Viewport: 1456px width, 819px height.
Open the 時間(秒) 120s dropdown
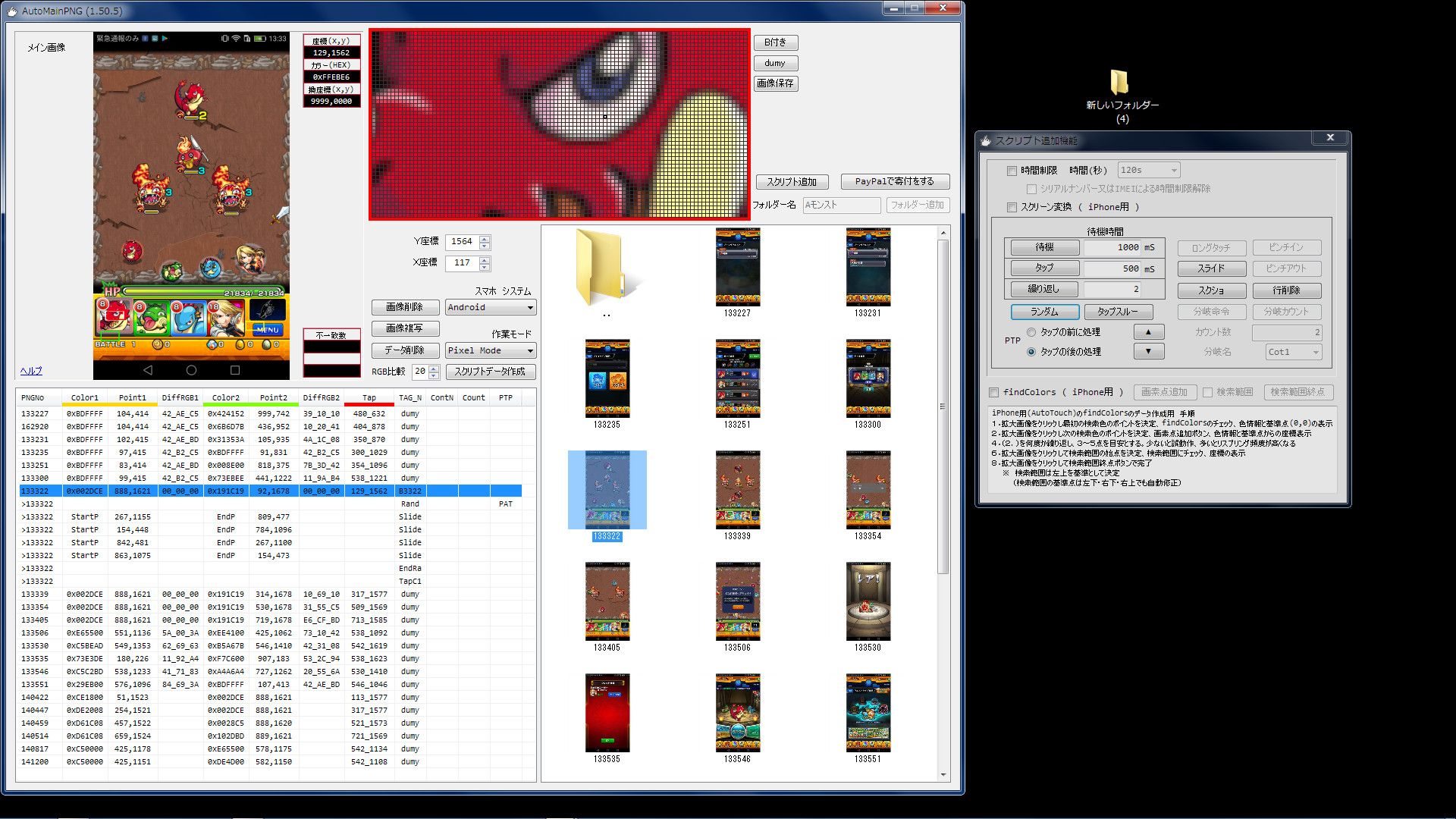(x=1148, y=171)
